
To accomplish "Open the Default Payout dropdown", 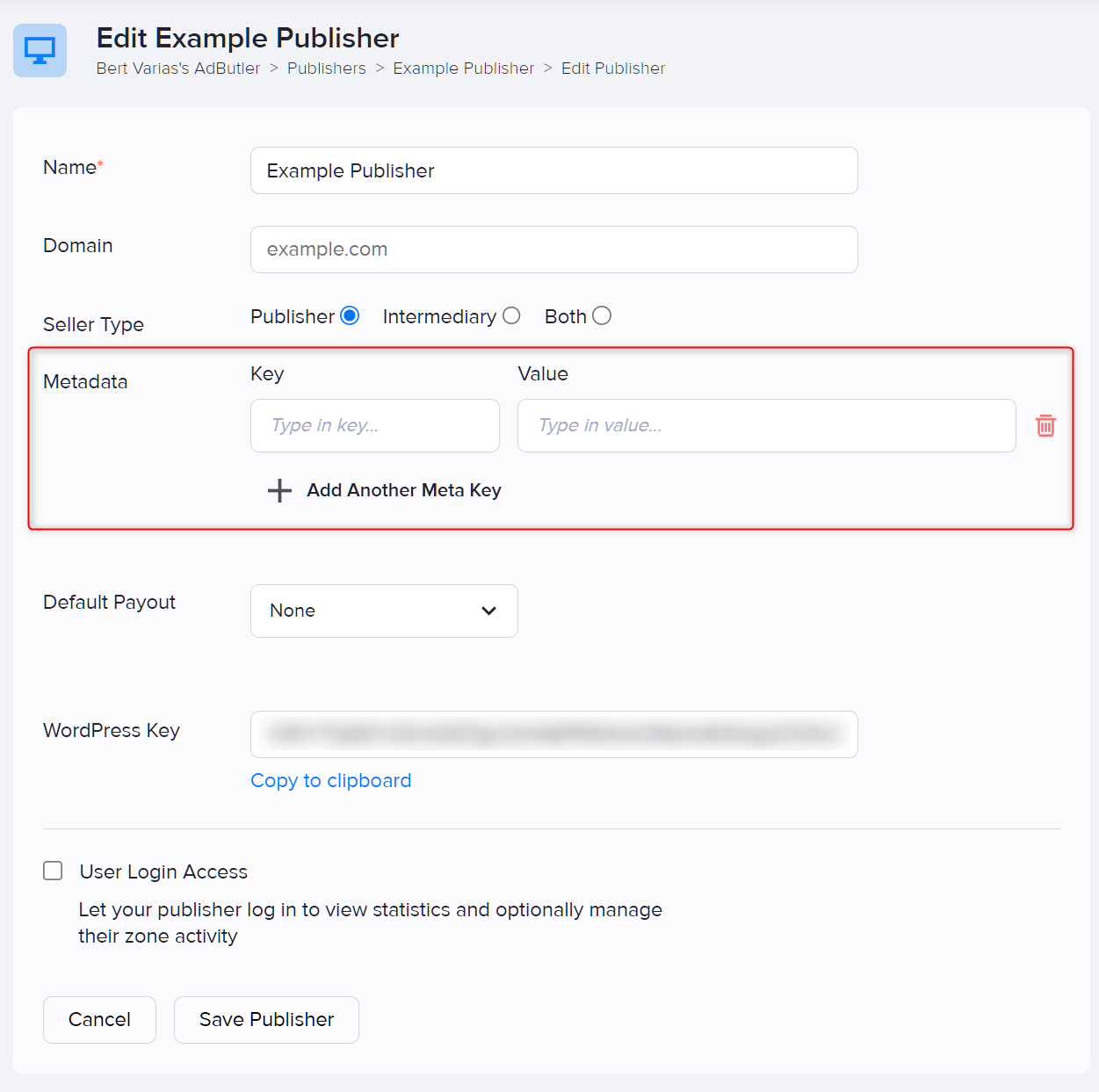I will click(384, 611).
